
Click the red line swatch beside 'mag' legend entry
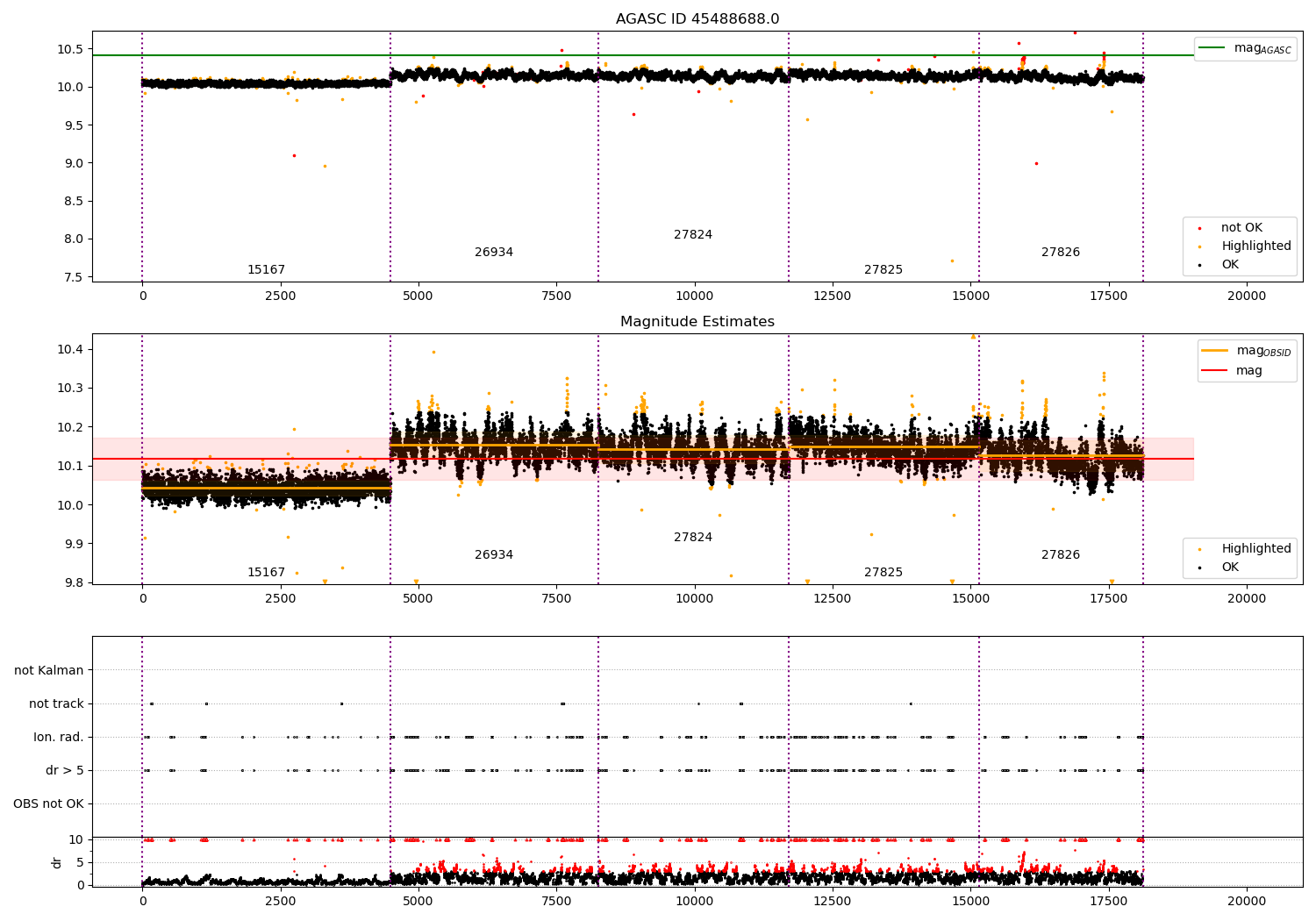(x=1214, y=370)
